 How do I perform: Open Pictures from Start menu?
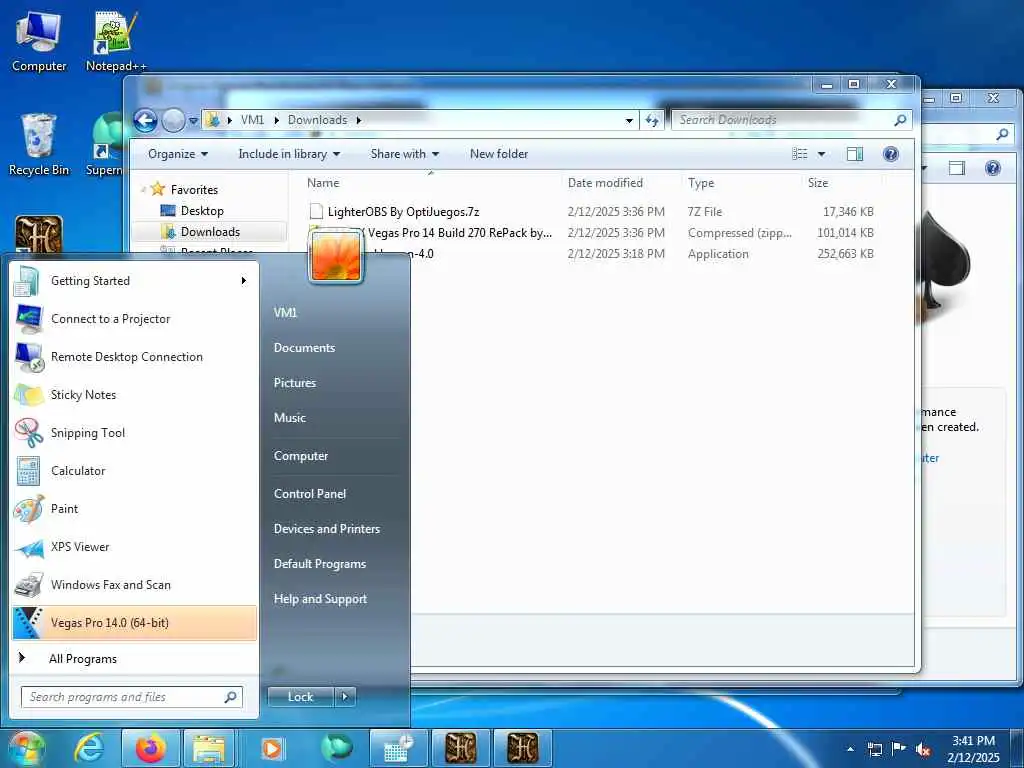tap(295, 383)
